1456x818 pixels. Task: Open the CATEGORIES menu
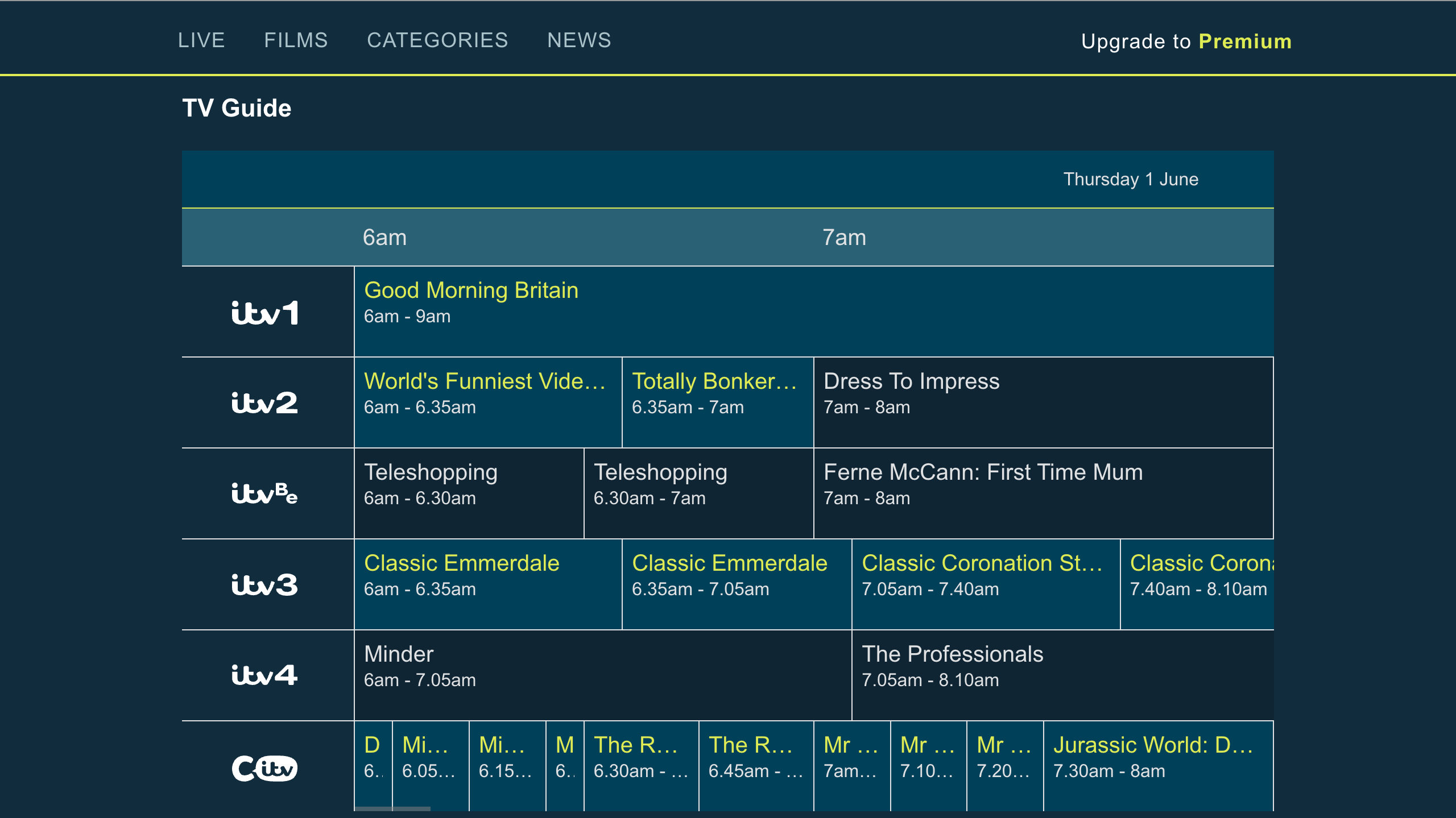pos(437,40)
